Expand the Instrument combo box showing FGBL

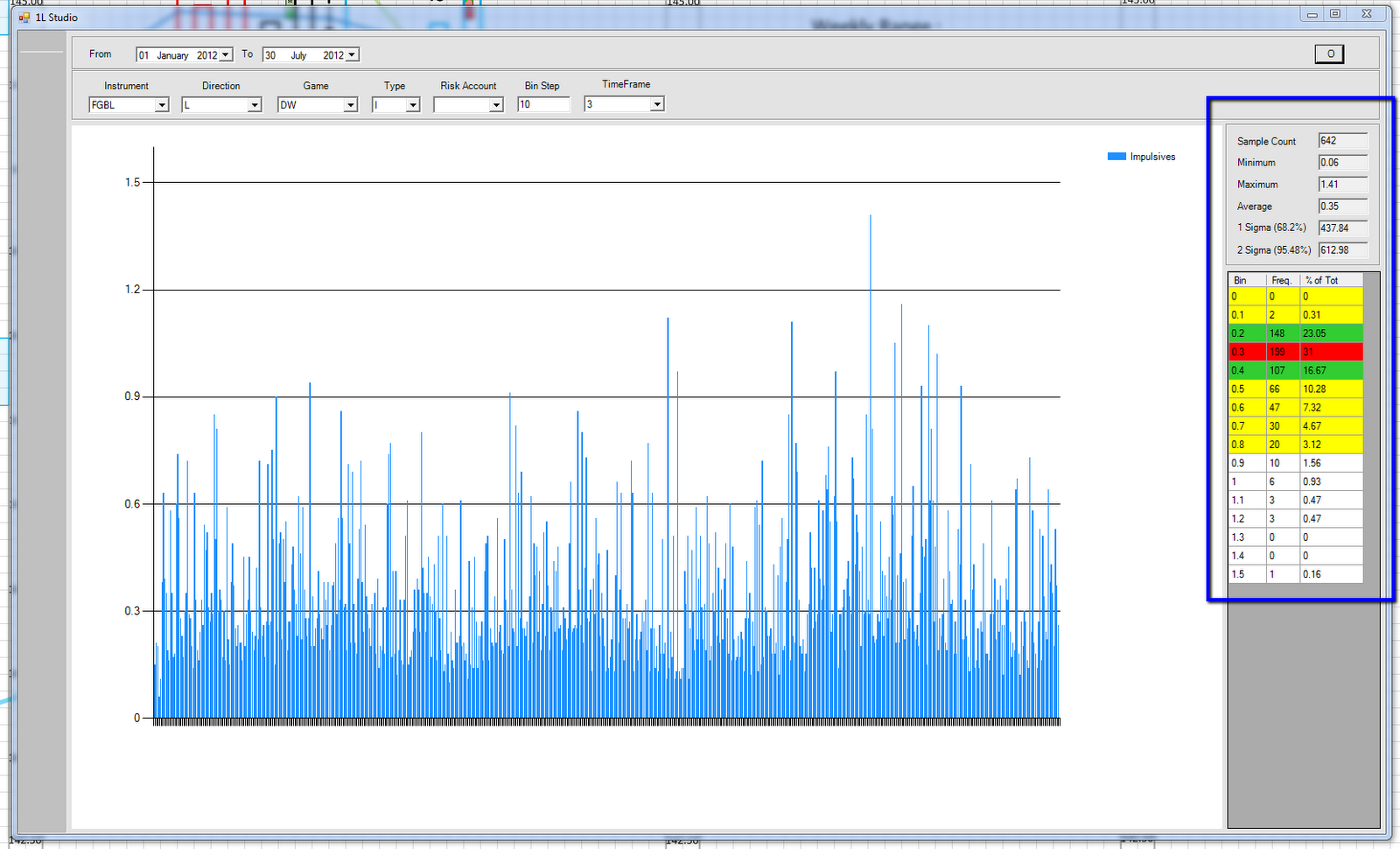tap(162, 105)
